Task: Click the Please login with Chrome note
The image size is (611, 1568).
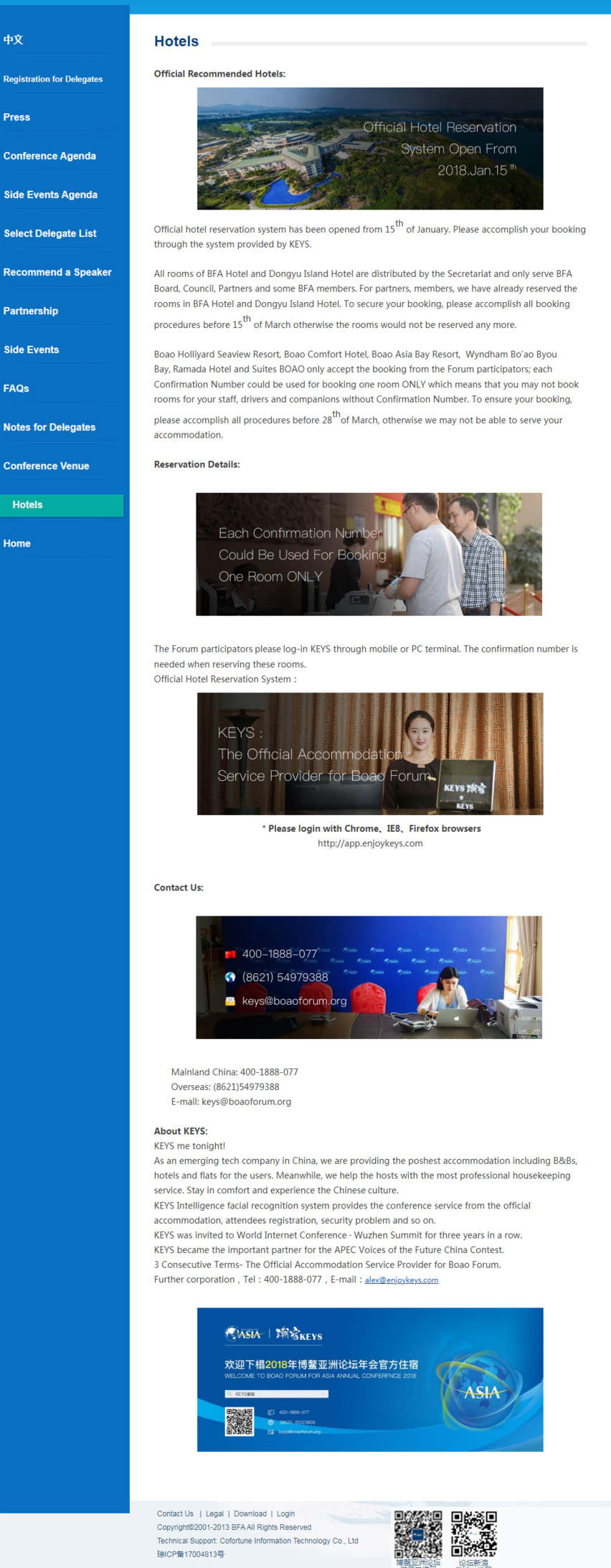Action: pyautogui.click(x=371, y=828)
